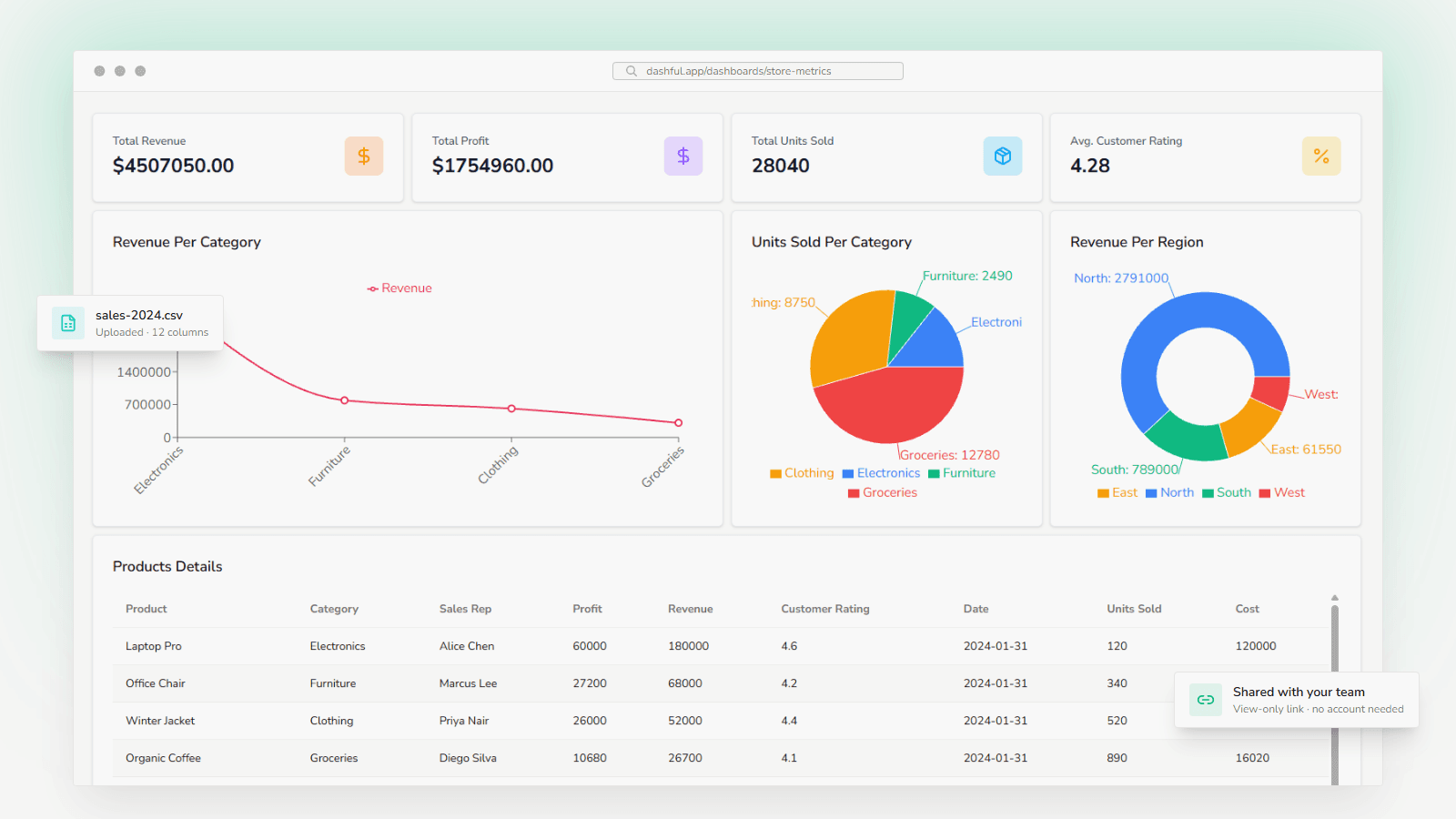Viewport: 1456px width, 819px height.
Task: Sort by Product column header
Action: pyautogui.click(x=147, y=609)
